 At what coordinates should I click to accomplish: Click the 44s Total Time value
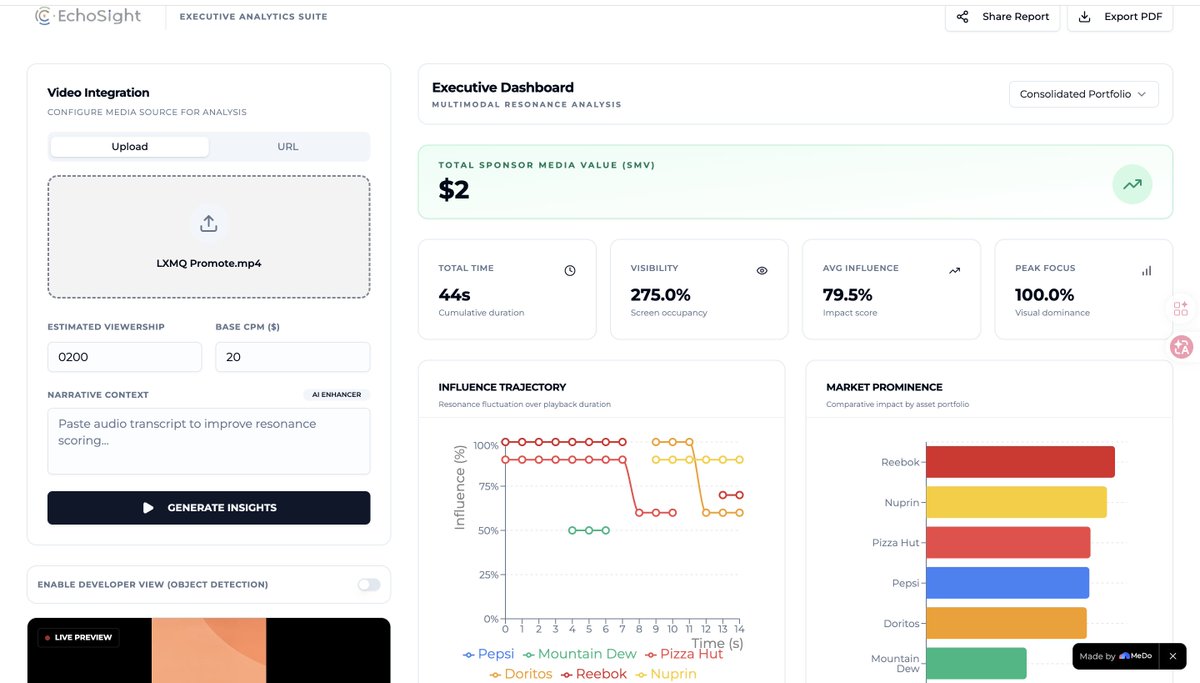(455, 295)
